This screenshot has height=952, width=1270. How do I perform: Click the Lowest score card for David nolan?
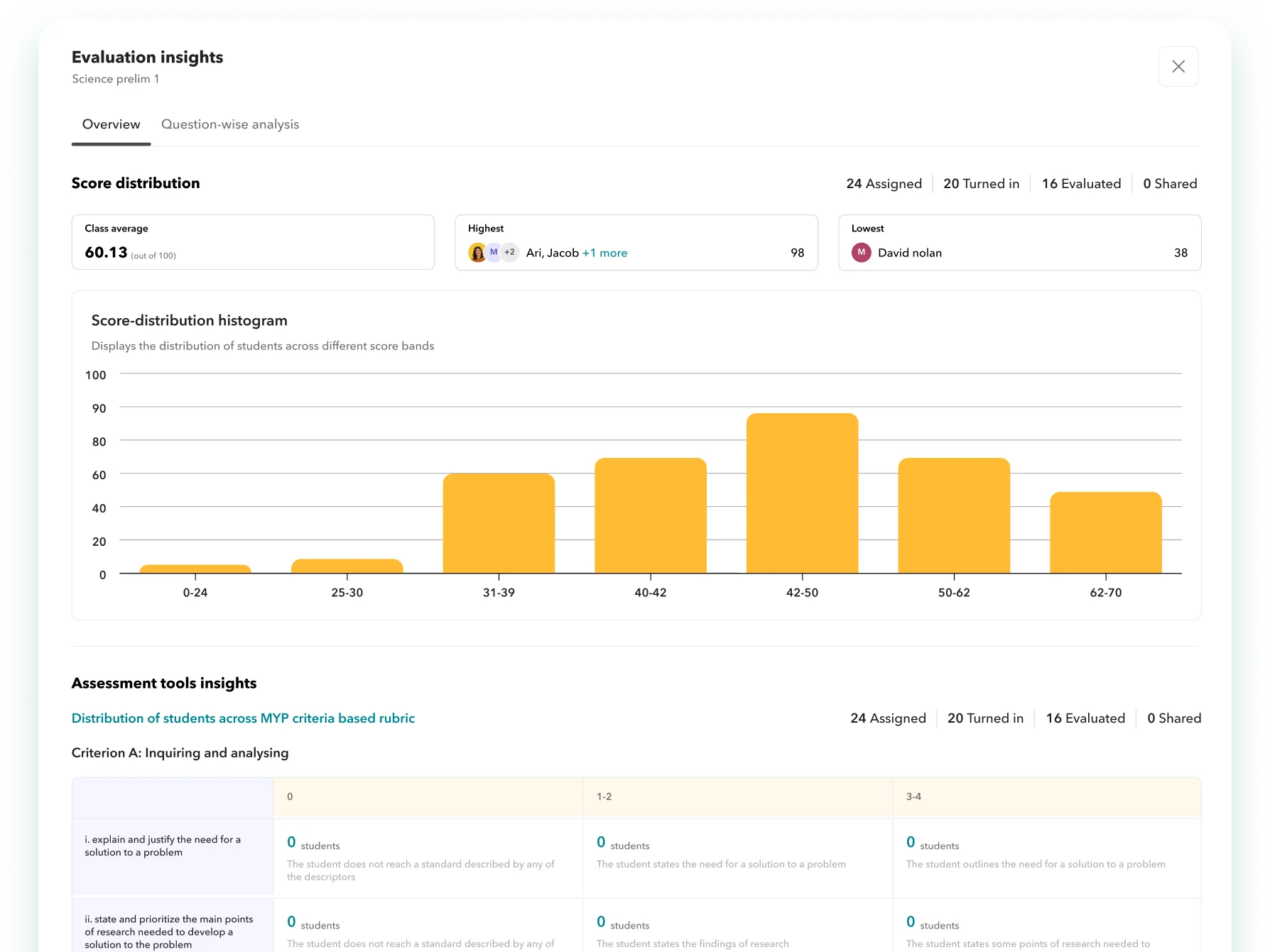pyautogui.click(x=1019, y=242)
